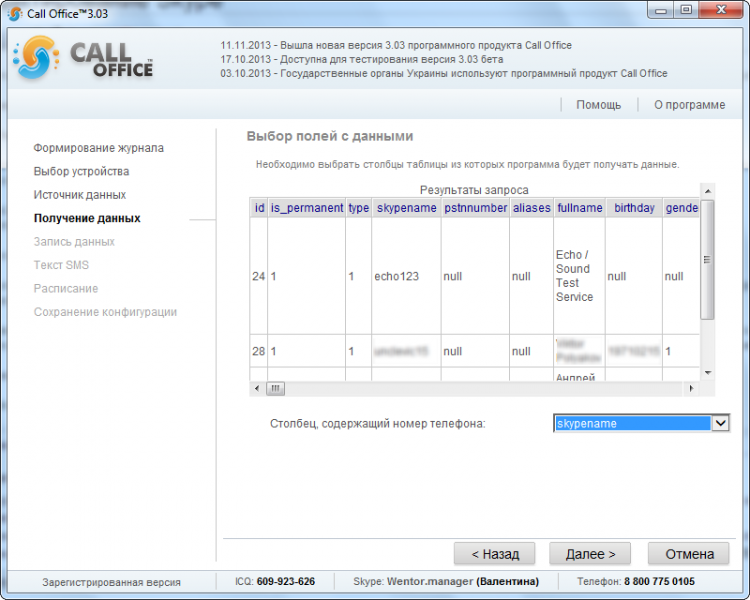This screenshot has width=750, height=600.
Task: Open phone number column dropdown arrow
Action: tap(720, 423)
